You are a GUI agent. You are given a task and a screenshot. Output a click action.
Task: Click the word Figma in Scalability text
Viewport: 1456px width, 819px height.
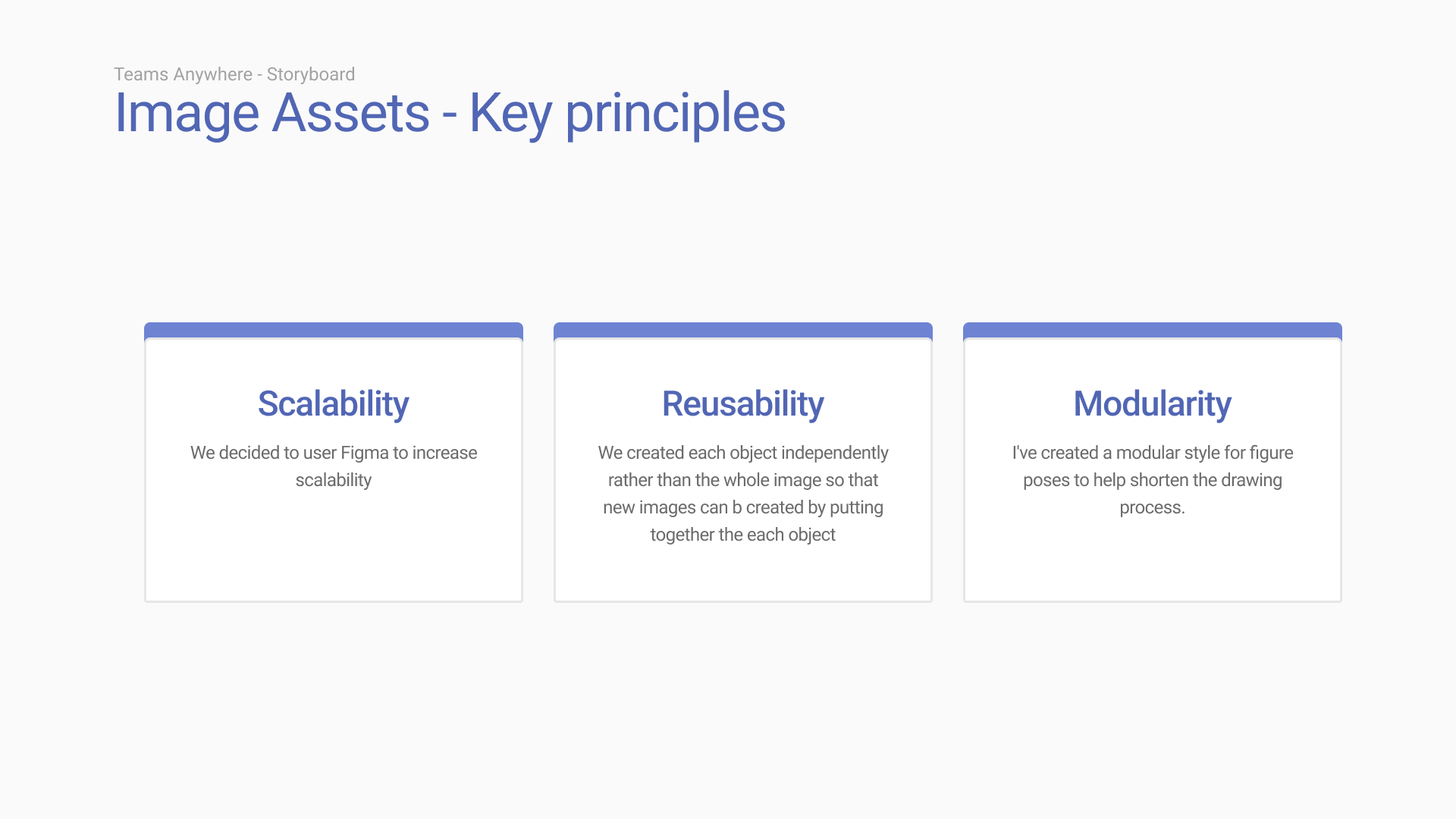pyautogui.click(x=365, y=453)
